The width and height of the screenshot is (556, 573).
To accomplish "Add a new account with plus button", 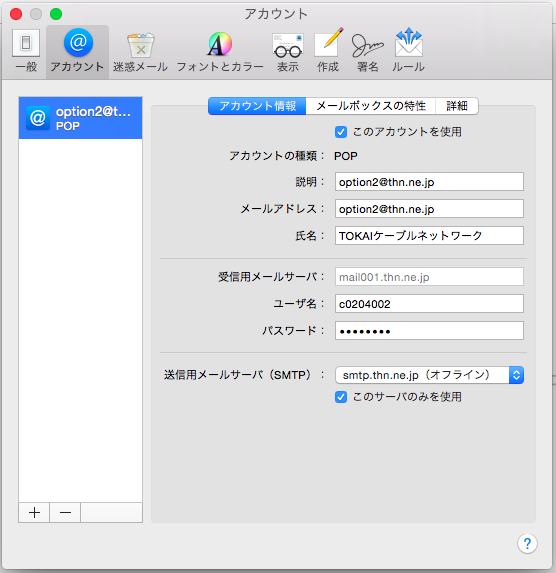I will 34,512.
